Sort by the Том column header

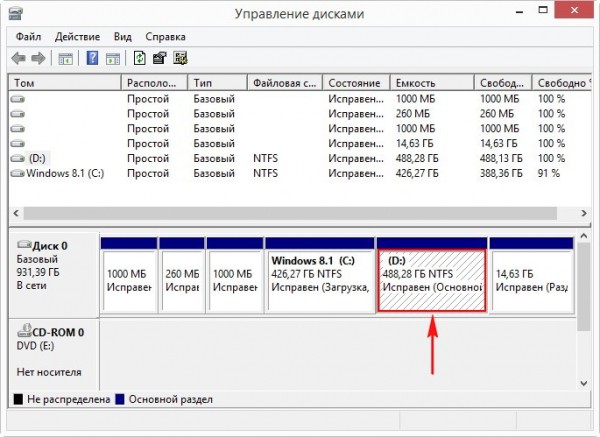(x=65, y=83)
